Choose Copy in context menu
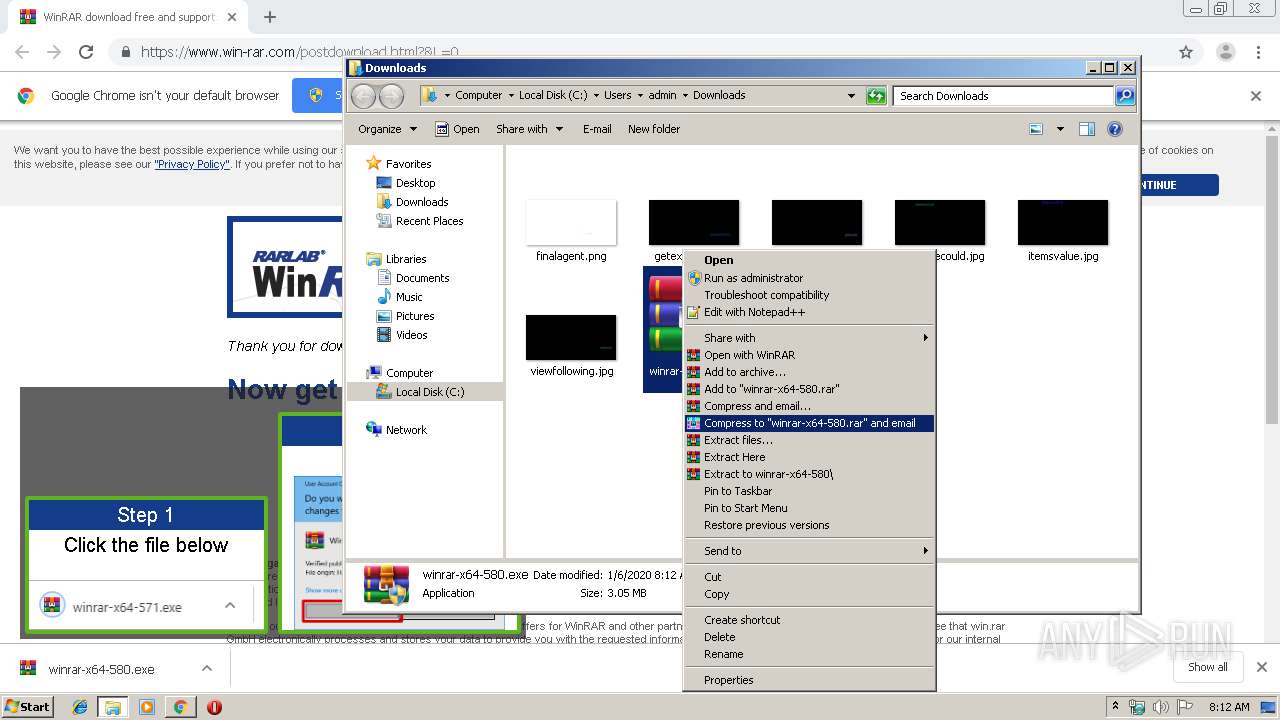 point(809,594)
